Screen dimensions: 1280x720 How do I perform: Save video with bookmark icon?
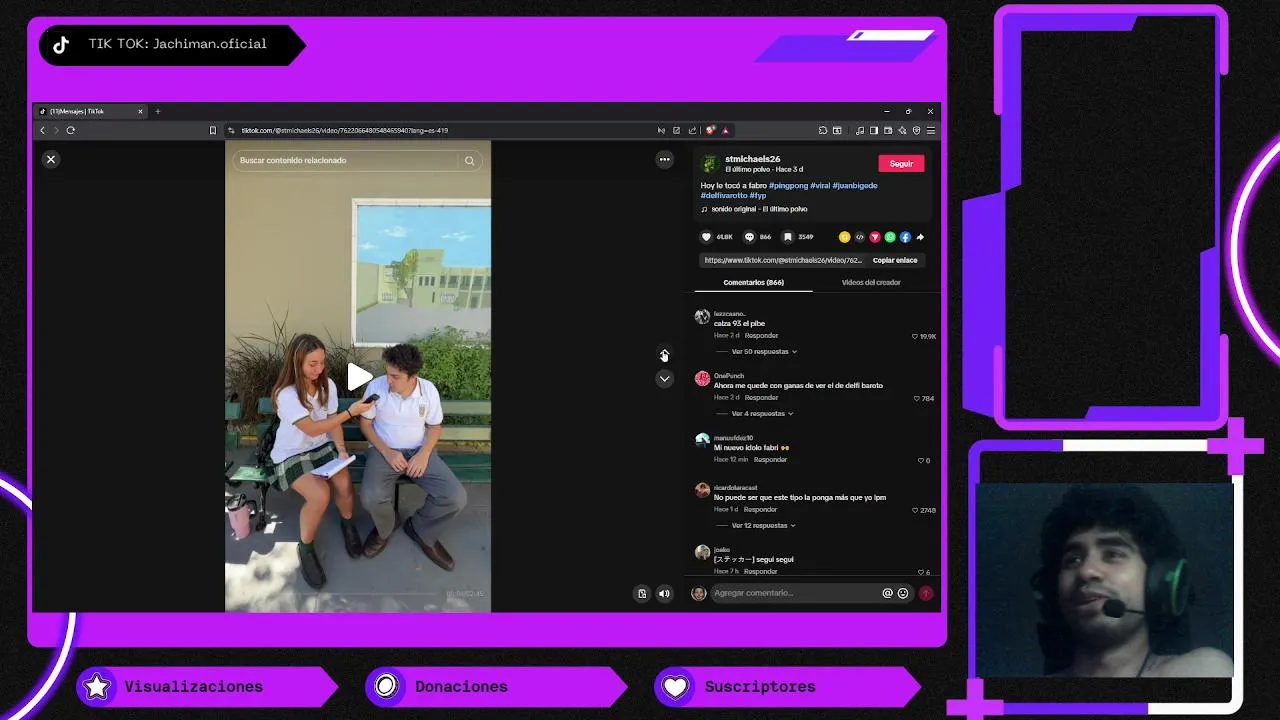[x=788, y=237]
